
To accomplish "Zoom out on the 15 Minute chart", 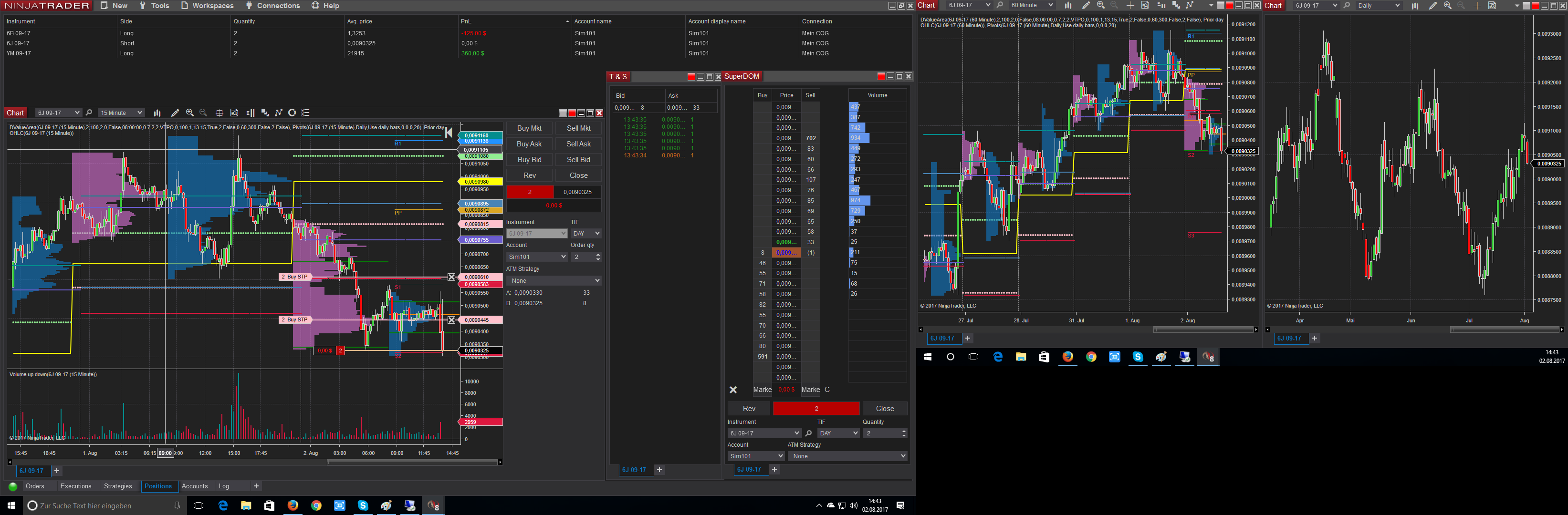I will click(203, 113).
